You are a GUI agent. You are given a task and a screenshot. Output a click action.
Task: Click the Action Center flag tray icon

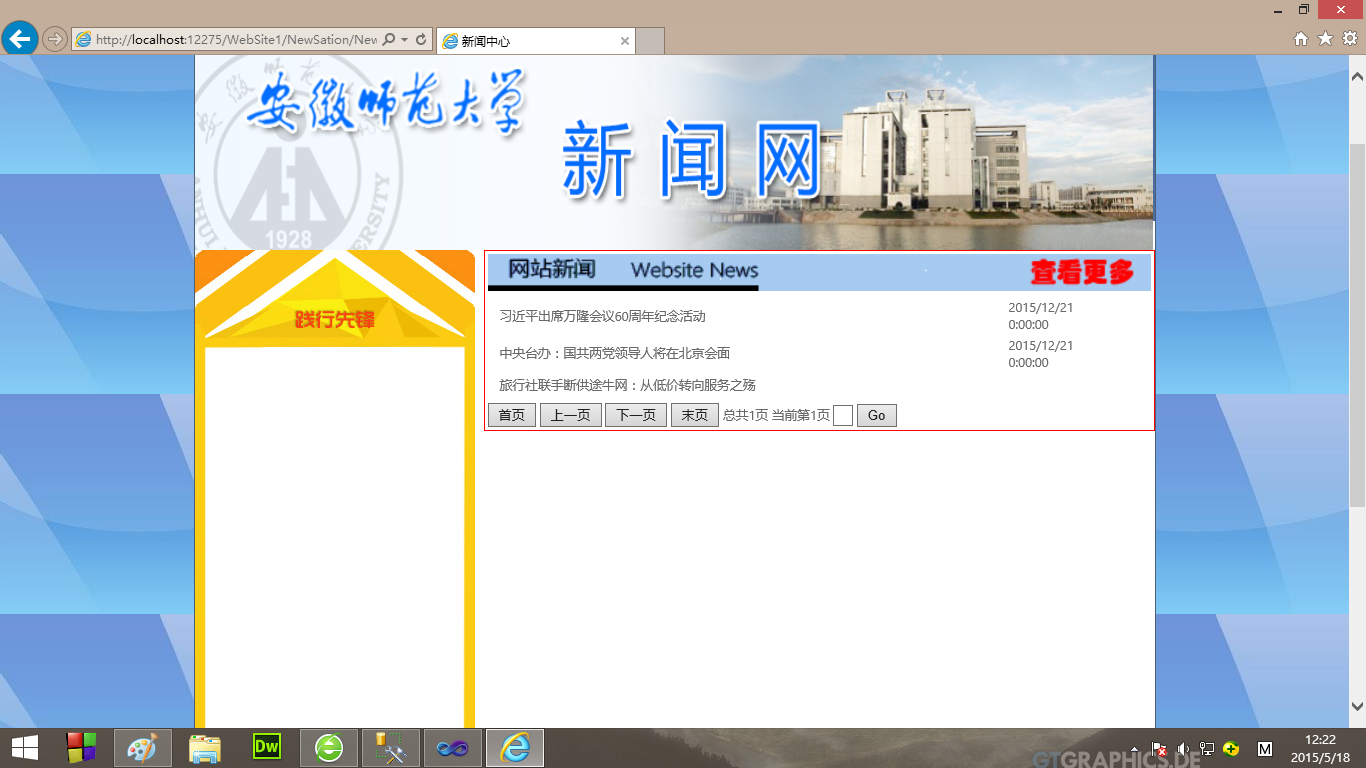pos(1159,749)
